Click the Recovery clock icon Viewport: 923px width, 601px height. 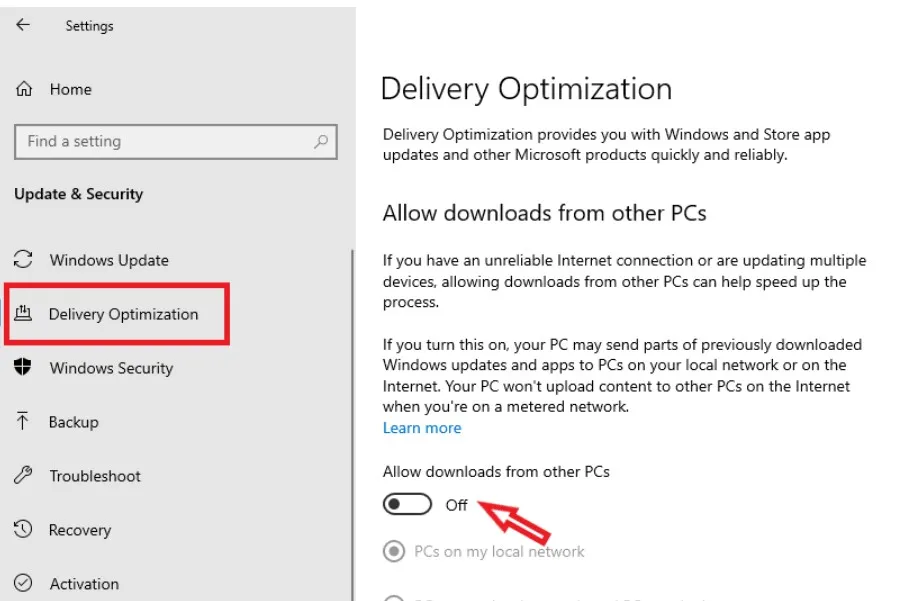tap(24, 530)
